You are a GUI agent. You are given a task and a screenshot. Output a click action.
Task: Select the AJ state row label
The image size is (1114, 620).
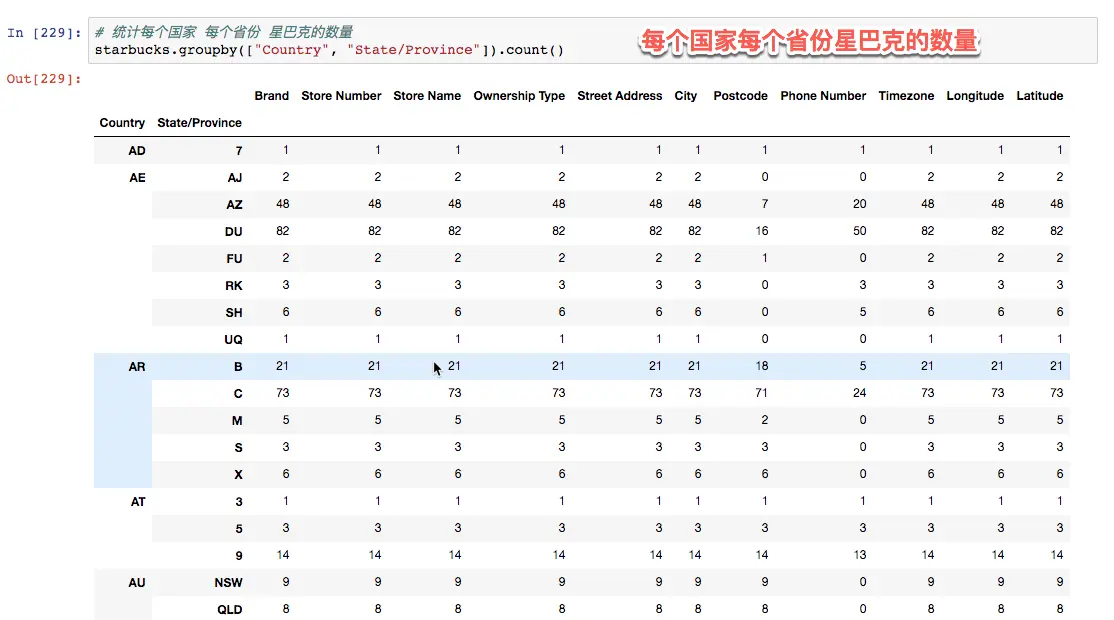coord(234,178)
